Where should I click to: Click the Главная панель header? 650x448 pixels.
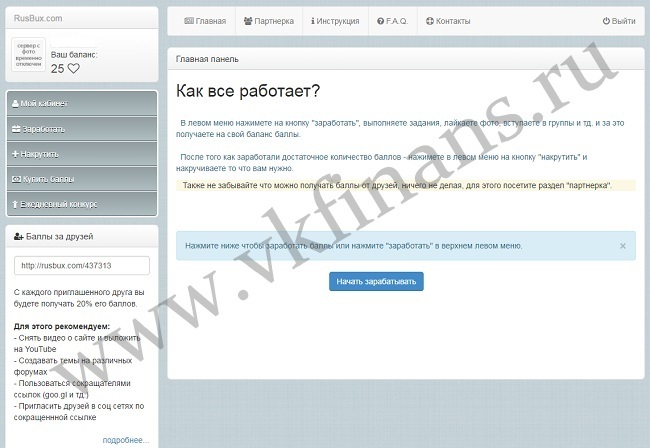(207, 59)
